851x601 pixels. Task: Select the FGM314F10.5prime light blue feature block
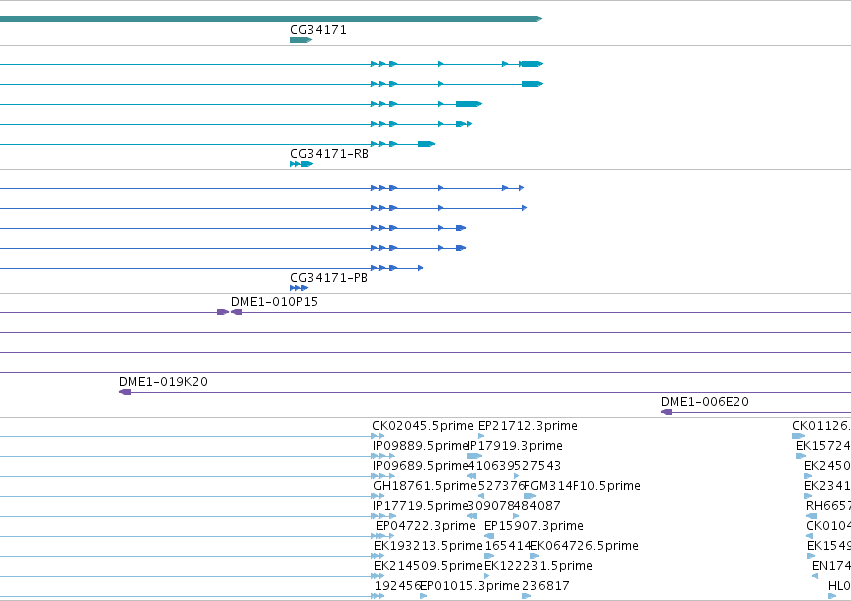pos(530,496)
